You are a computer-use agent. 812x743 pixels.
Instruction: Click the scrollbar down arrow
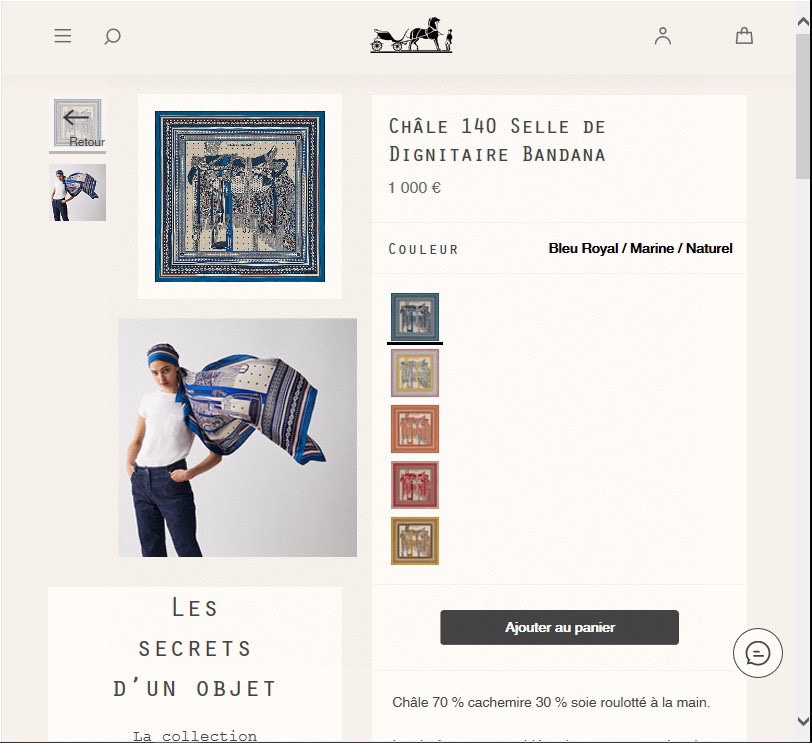[803, 720]
